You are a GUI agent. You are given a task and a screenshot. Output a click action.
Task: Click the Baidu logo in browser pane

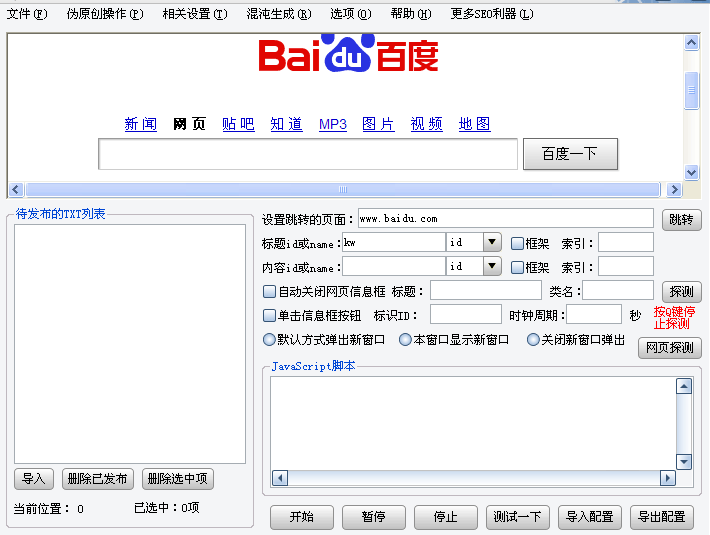pos(348,53)
